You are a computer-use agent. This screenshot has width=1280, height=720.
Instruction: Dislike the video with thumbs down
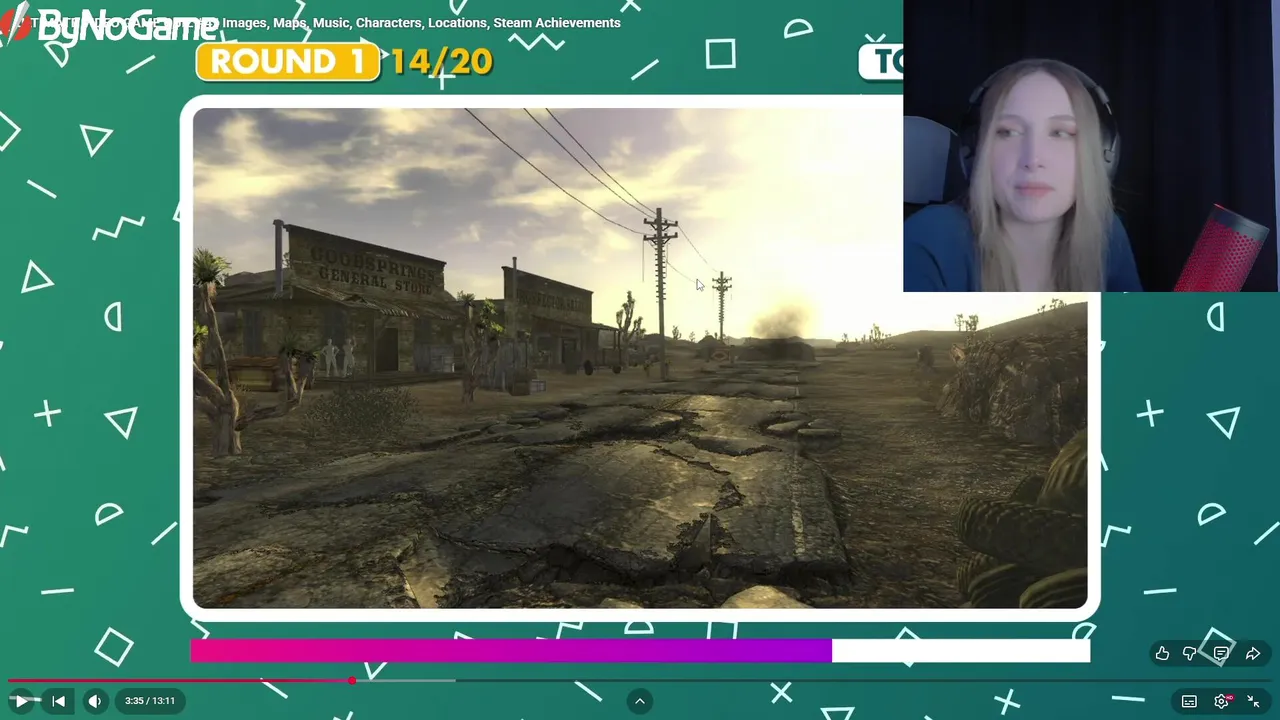pyautogui.click(x=1190, y=653)
